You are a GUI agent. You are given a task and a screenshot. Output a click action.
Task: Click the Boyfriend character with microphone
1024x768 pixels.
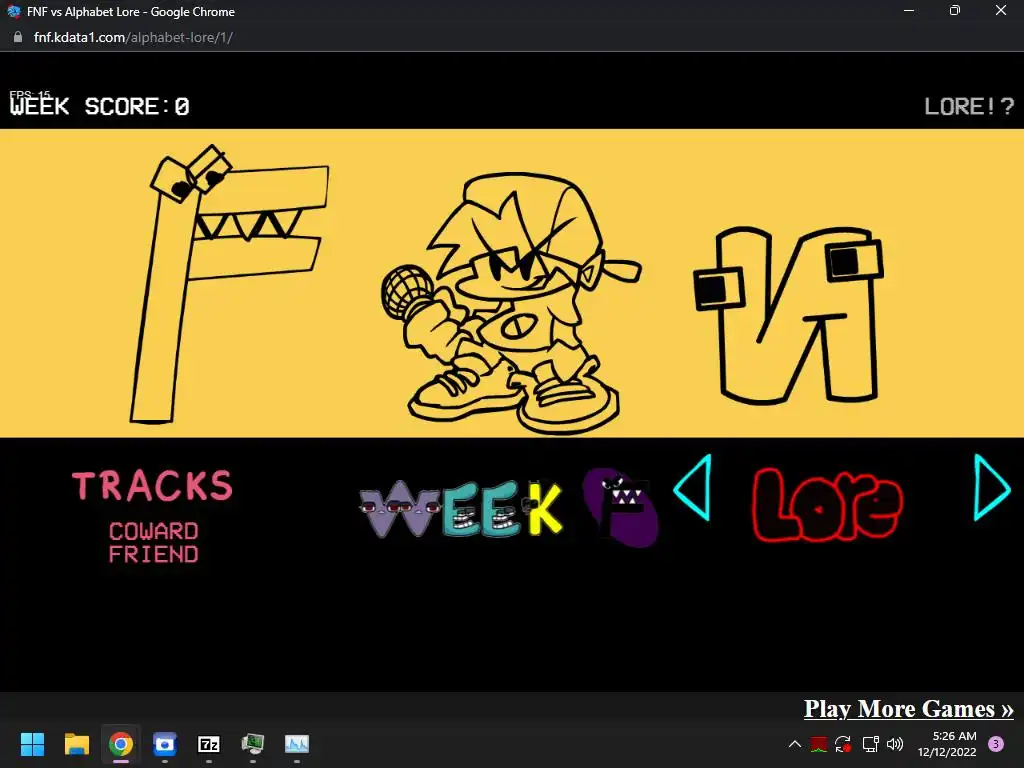pos(512,304)
